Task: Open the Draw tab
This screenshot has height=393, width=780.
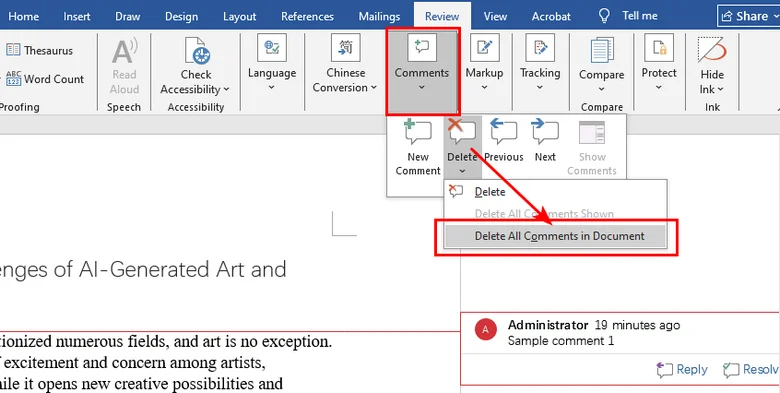Action: click(x=127, y=16)
